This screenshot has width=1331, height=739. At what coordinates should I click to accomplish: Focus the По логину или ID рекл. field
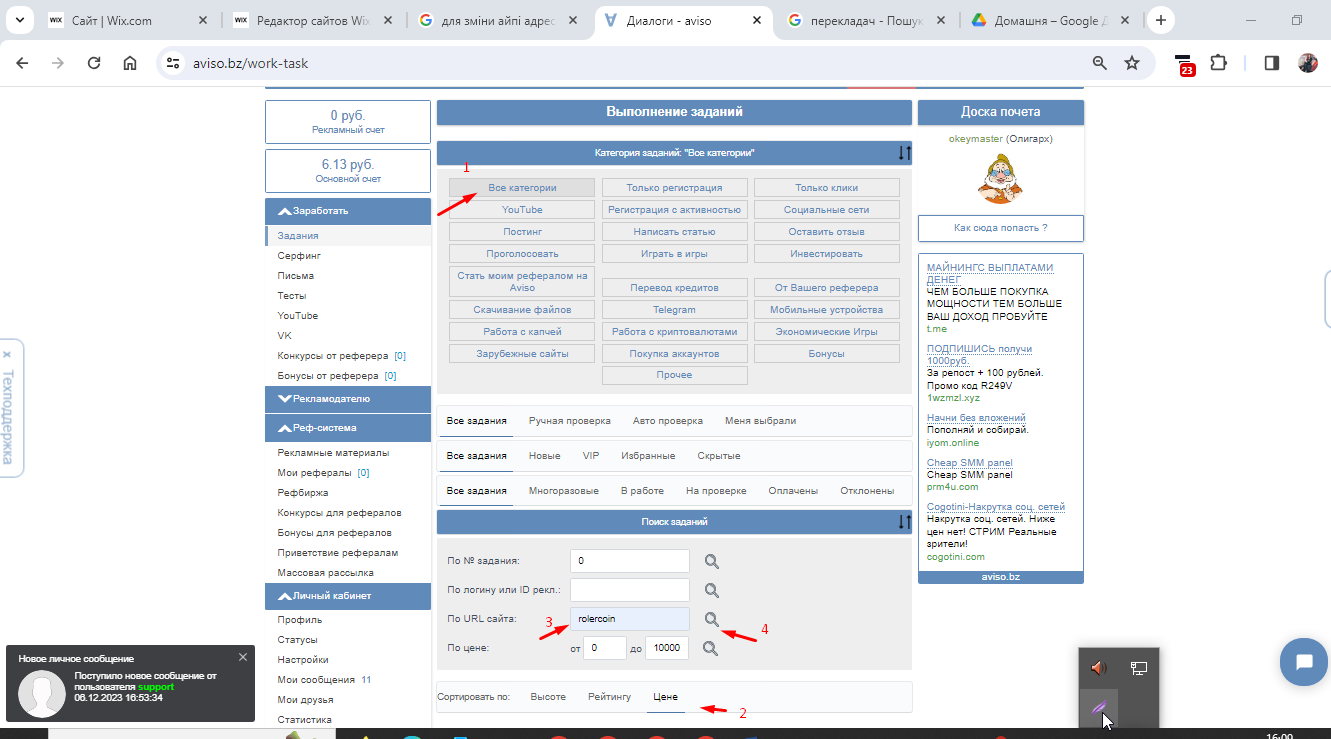pos(630,590)
